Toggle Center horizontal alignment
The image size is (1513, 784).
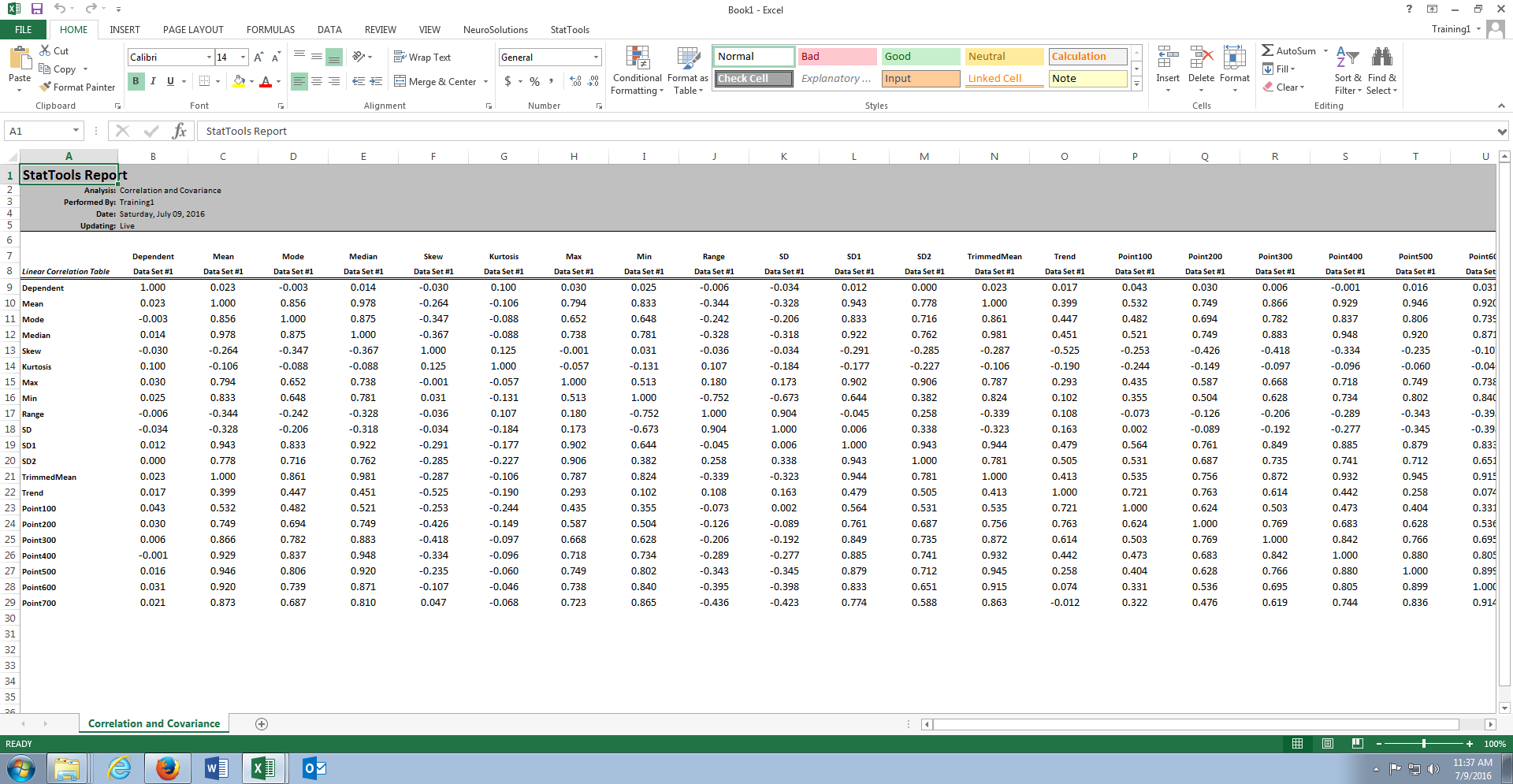[316, 81]
